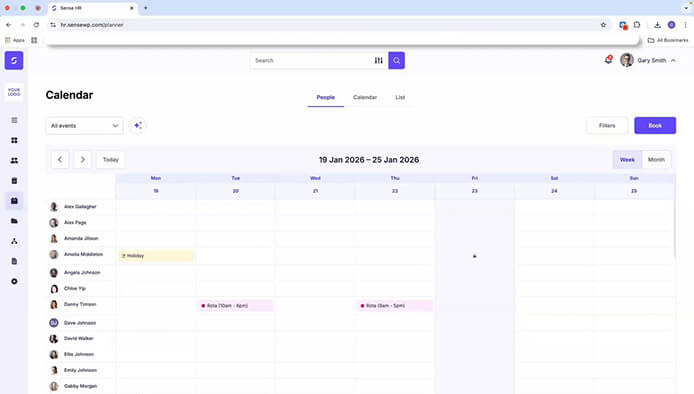694x394 pixels.
Task: Select employee Angela Johnson
Action: click(x=82, y=273)
